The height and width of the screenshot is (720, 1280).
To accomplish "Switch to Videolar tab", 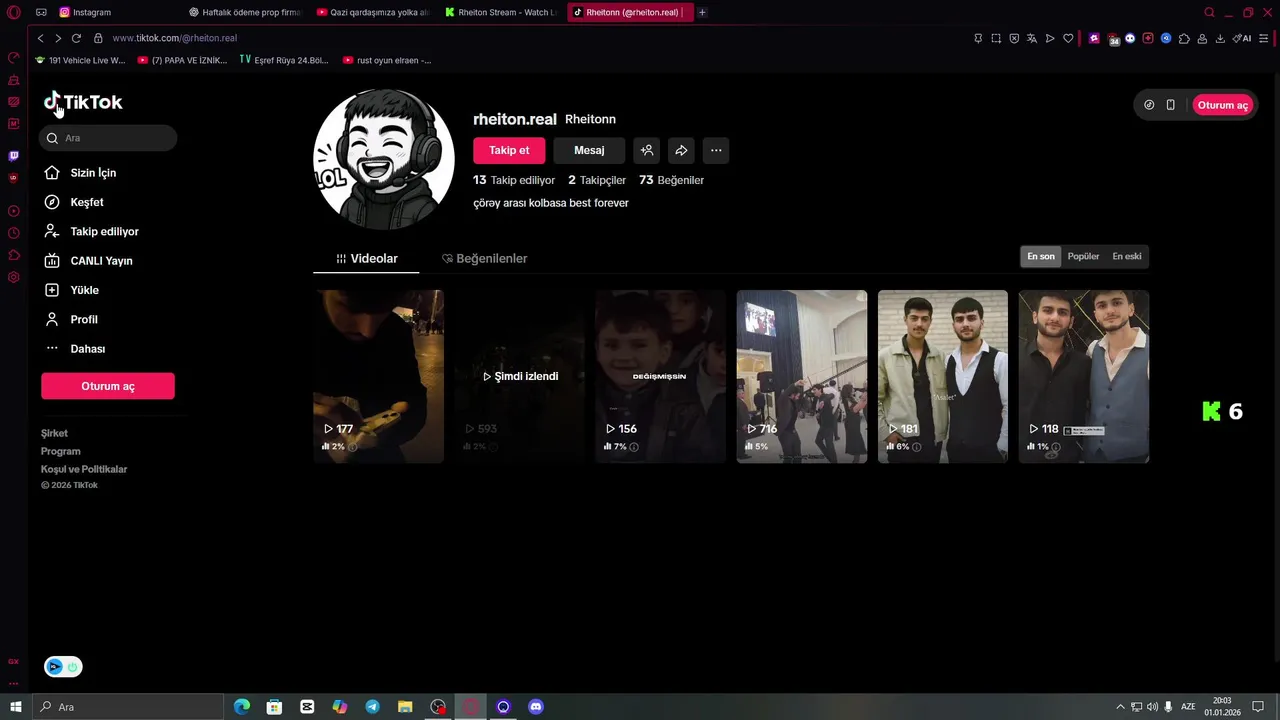I will [x=367, y=258].
